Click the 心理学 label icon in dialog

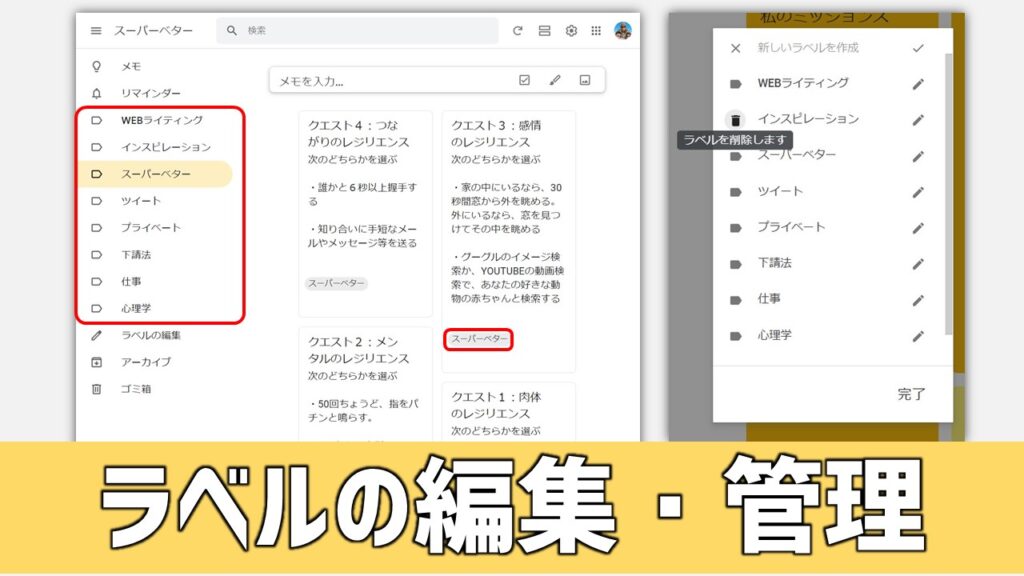pos(735,336)
